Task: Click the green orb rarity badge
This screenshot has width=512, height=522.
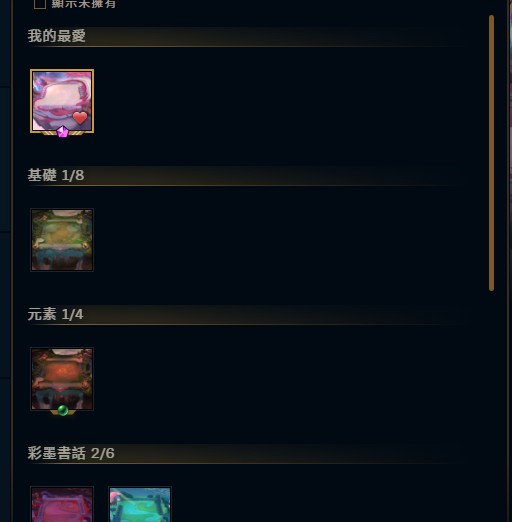Action: [x=63, y=410]
